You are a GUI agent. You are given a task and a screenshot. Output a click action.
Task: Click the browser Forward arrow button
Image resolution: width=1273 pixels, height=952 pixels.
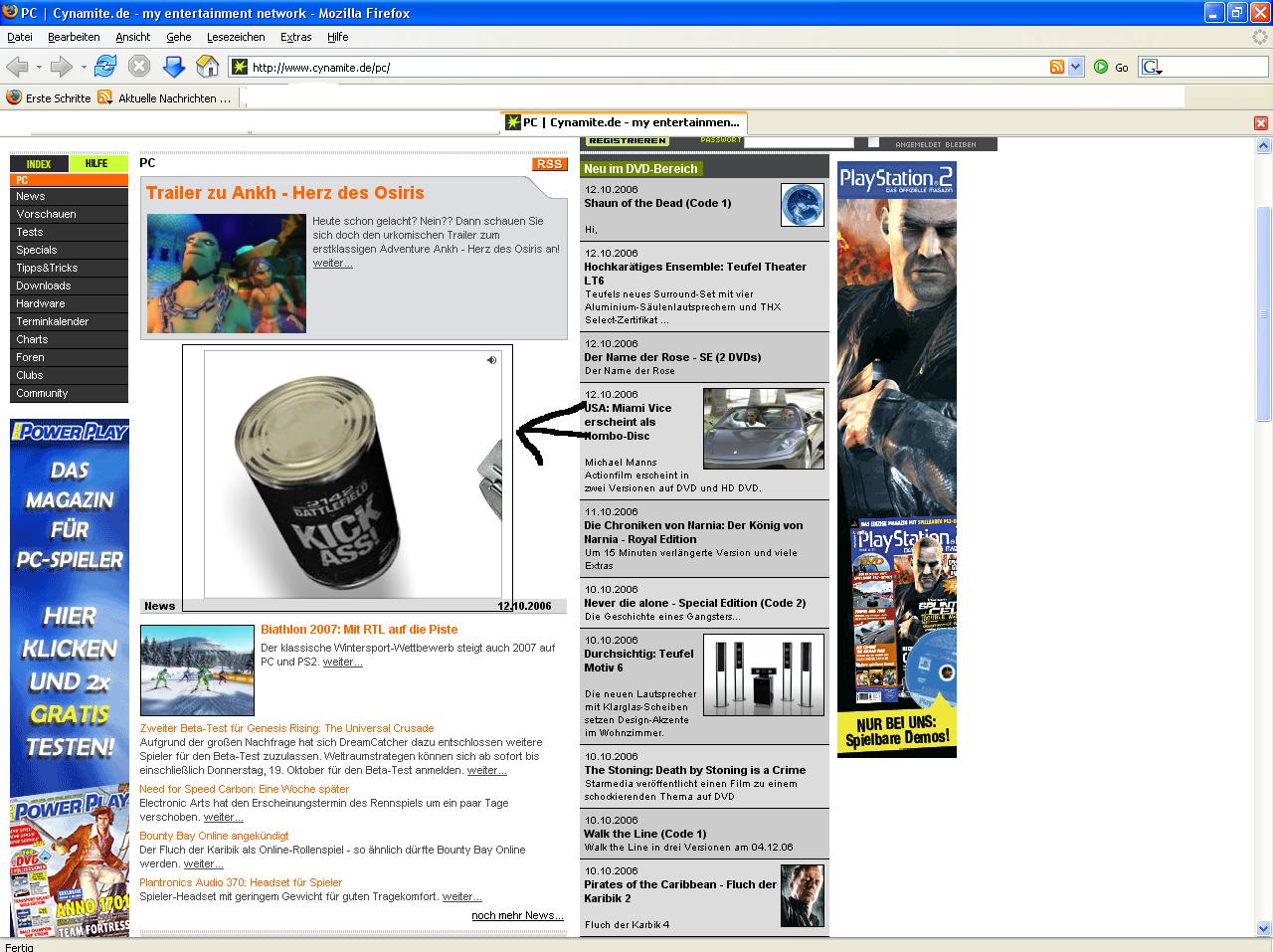[x=61, y=67]
